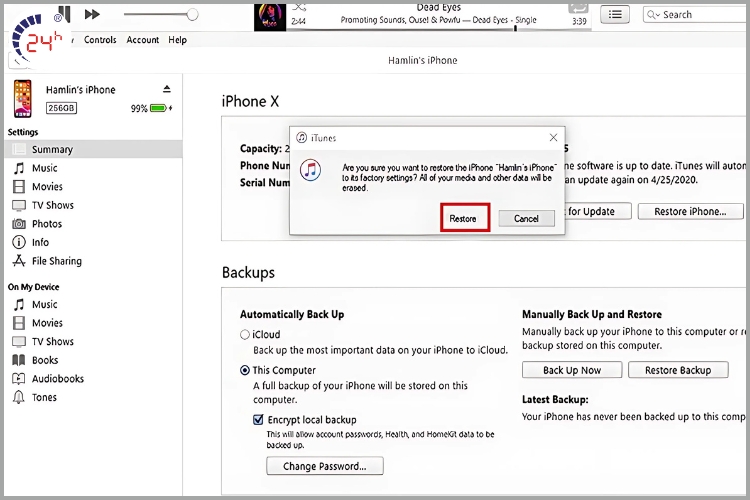Open Movies icon under On My Device
The image size is (750, 500).
tap(19, 323)
